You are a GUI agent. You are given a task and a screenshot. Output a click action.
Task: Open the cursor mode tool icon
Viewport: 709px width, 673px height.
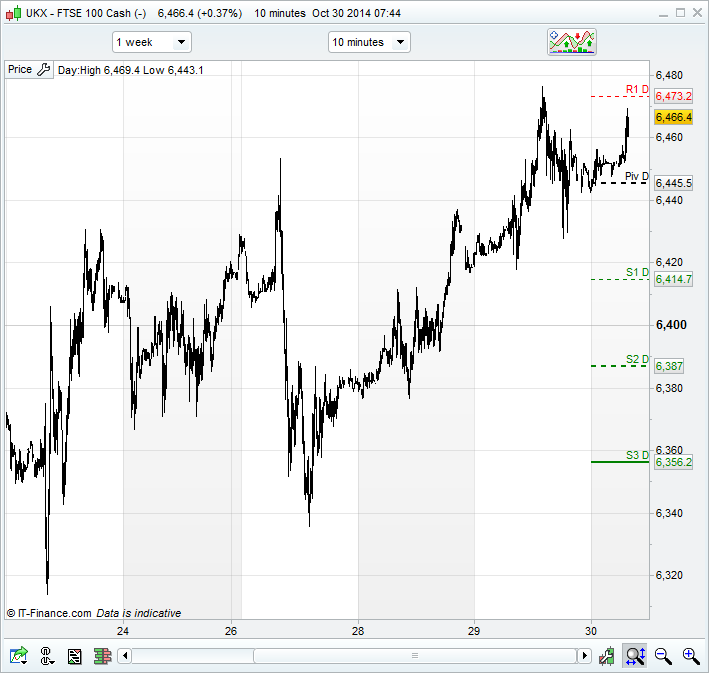46,656
